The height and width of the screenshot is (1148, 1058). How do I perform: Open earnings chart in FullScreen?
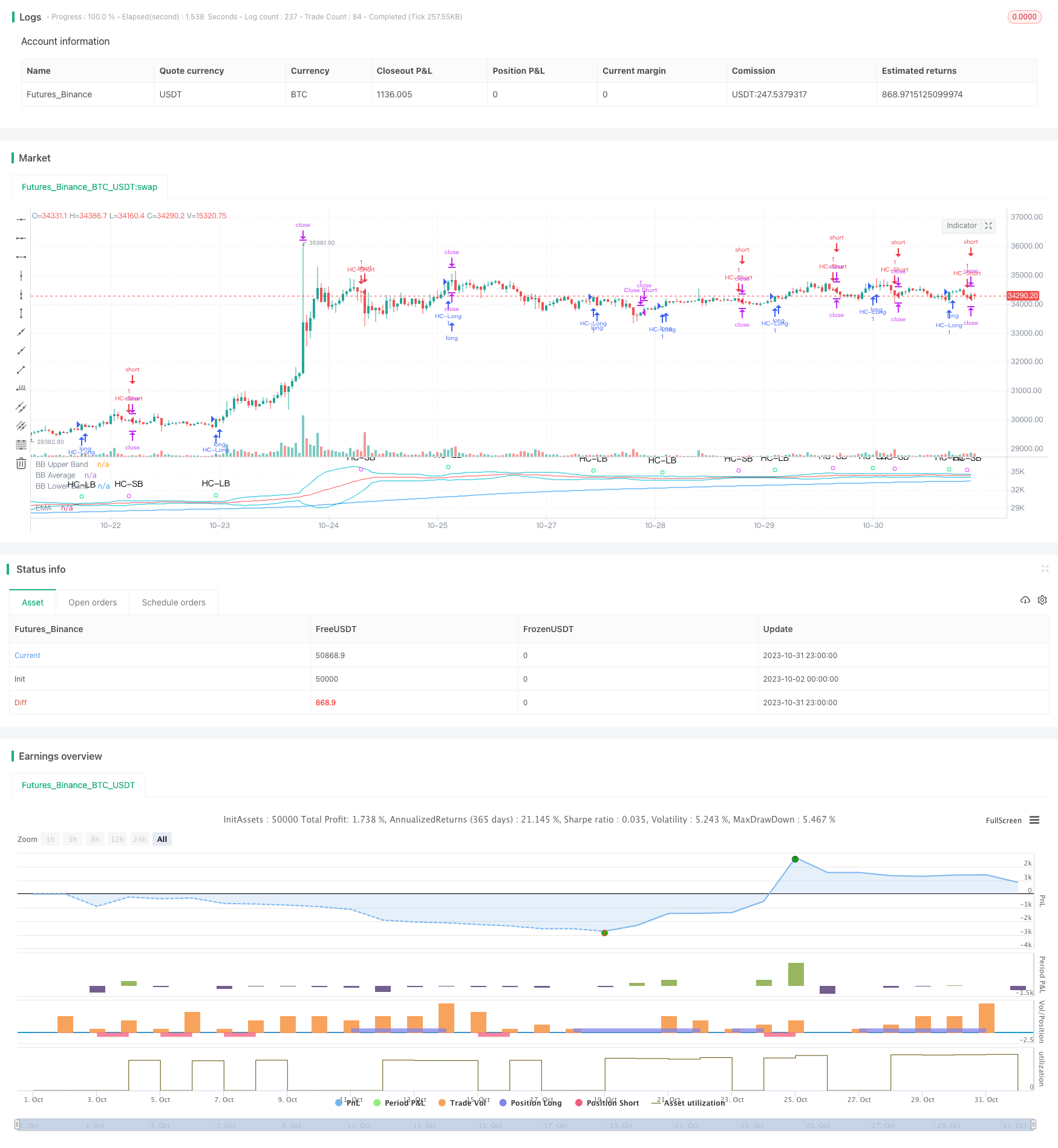[x=1004, y=820]
